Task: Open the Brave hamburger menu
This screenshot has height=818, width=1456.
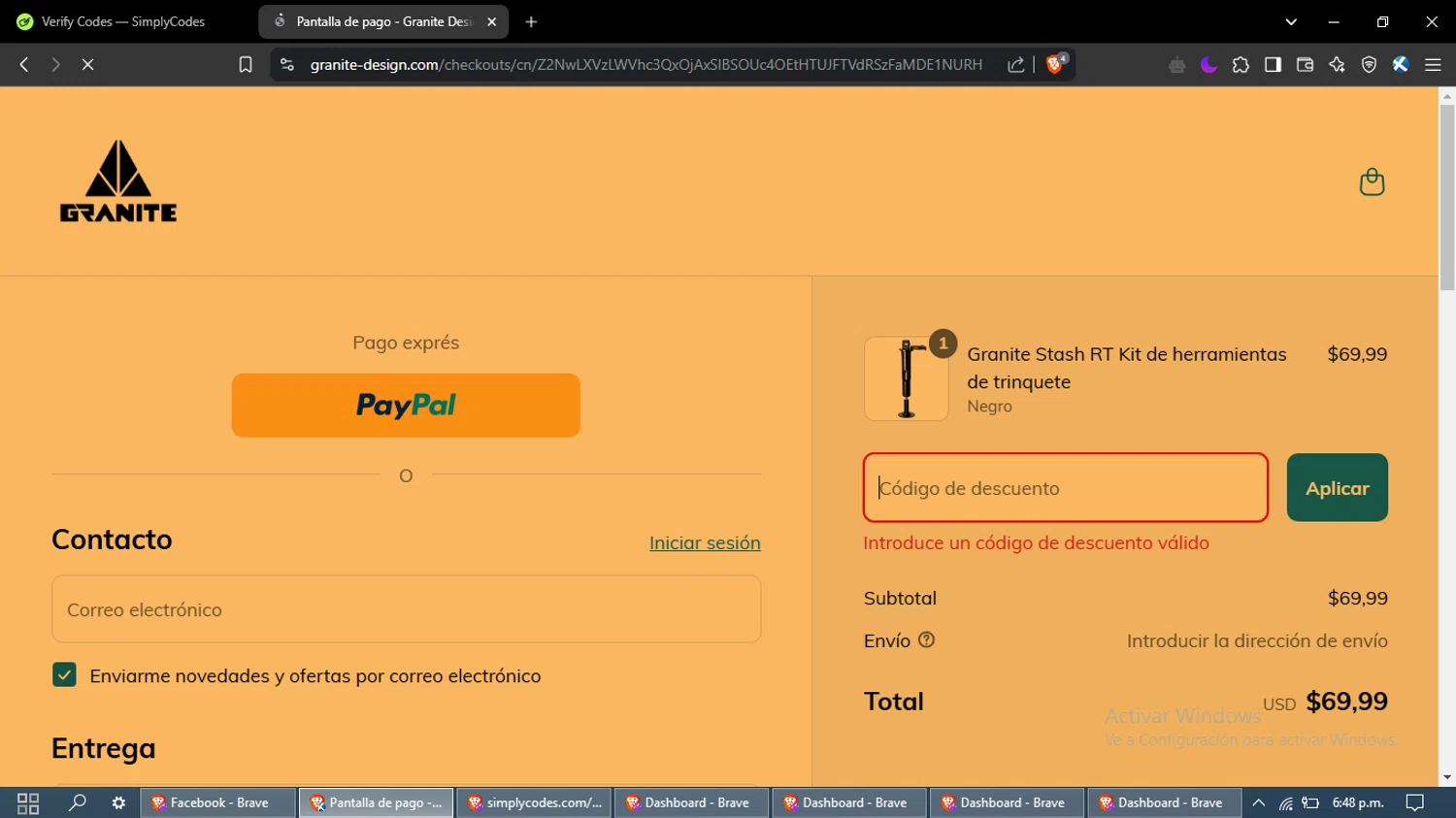Action: (1433, 64)
